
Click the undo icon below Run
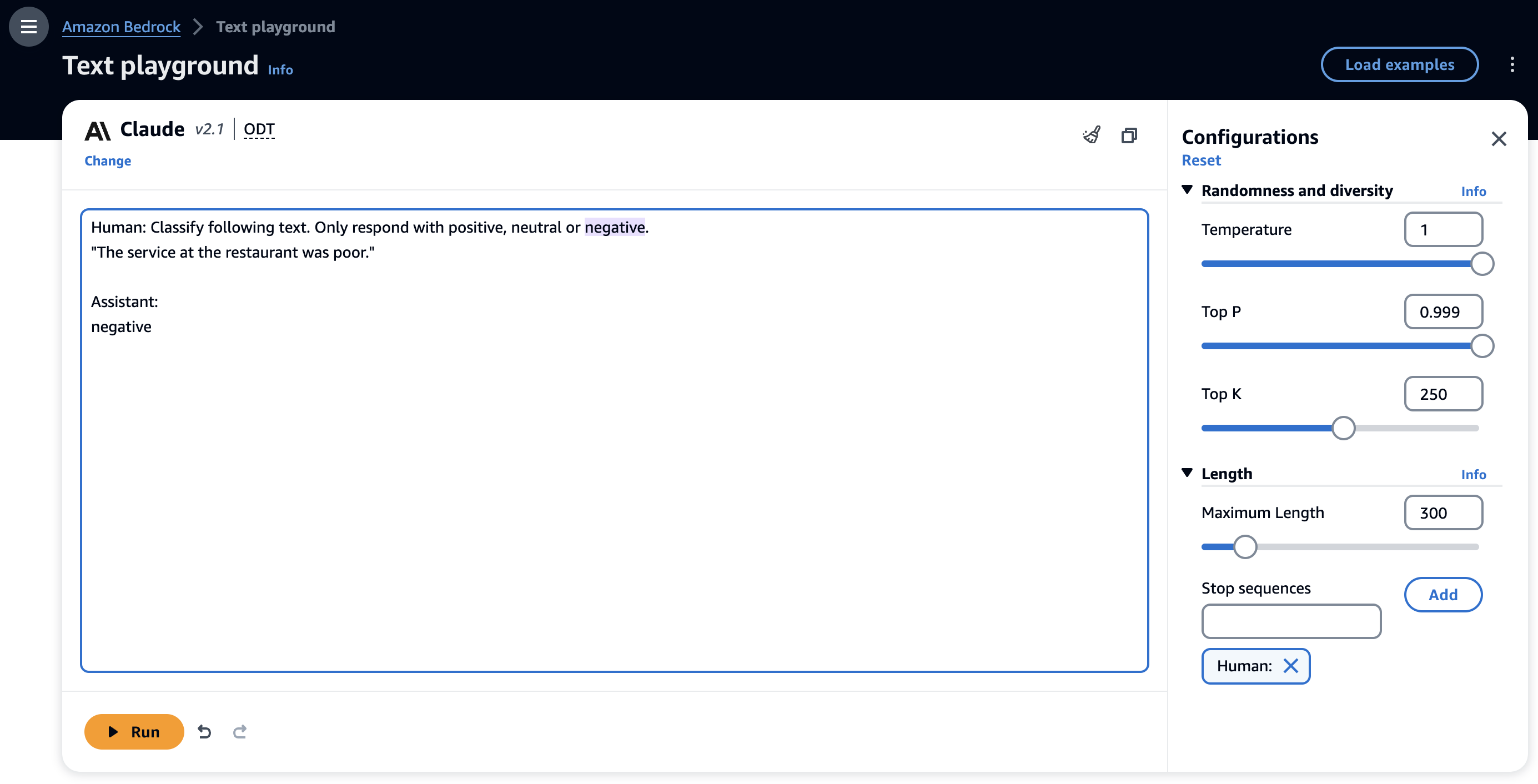[205, 730]
